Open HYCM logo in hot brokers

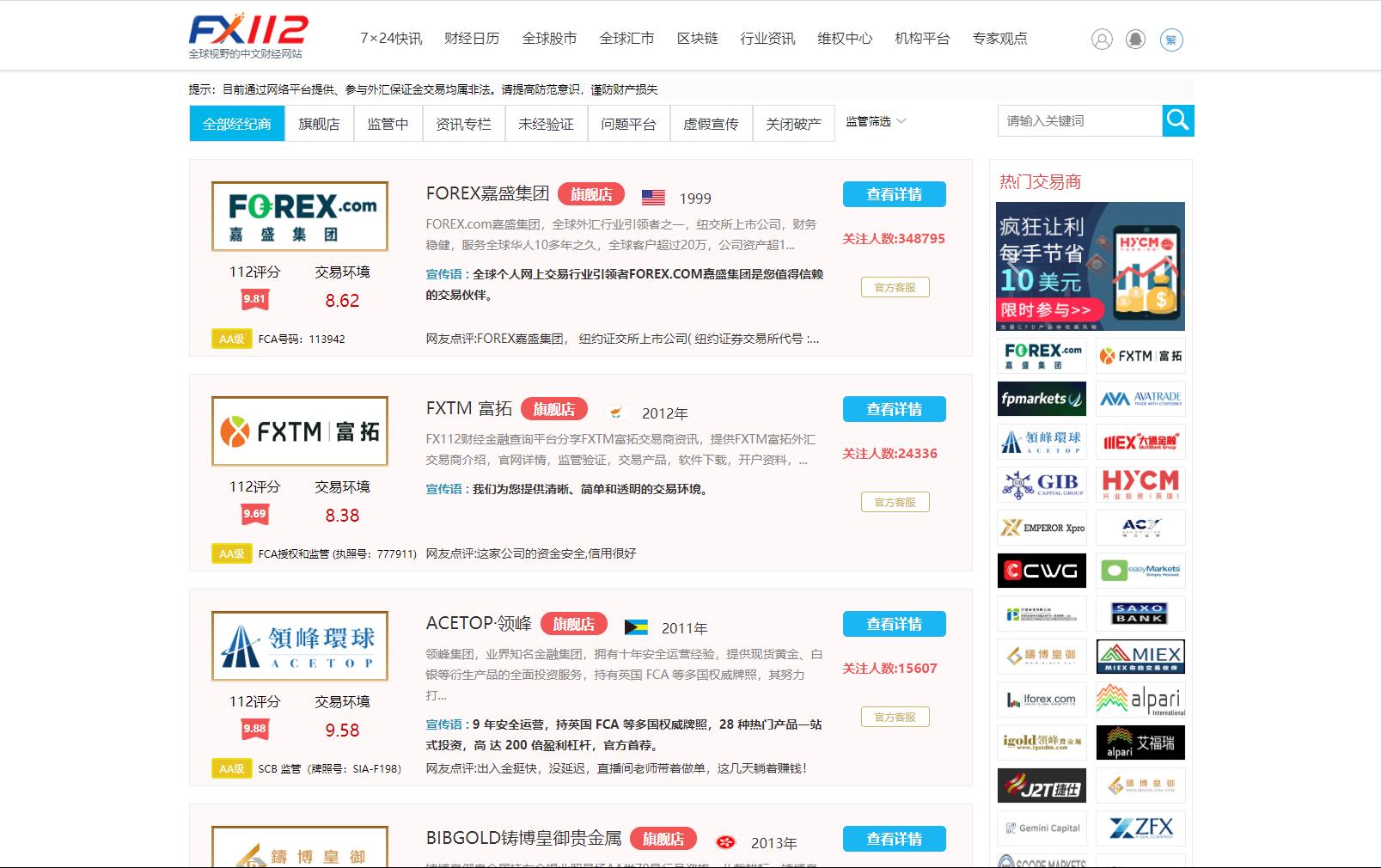[1140, 485]
